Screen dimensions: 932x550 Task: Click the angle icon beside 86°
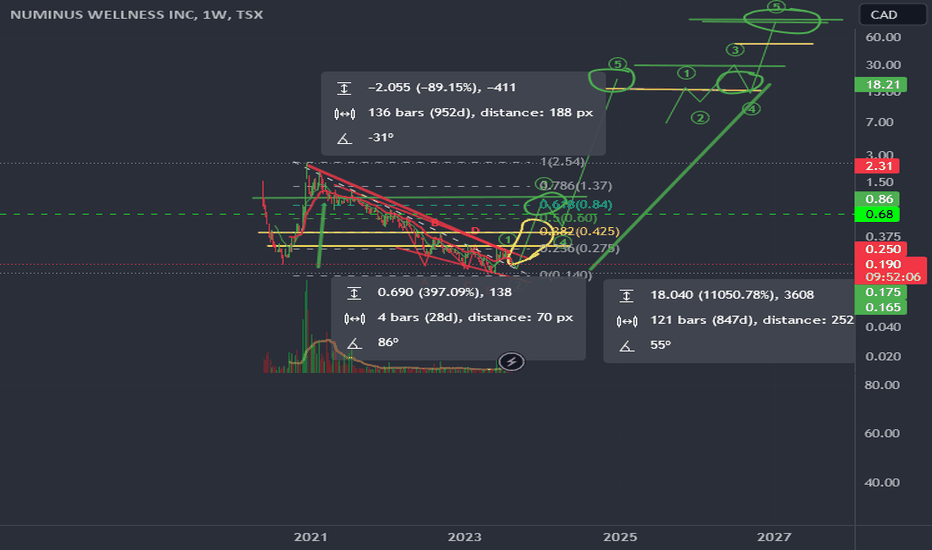[354, 343]
